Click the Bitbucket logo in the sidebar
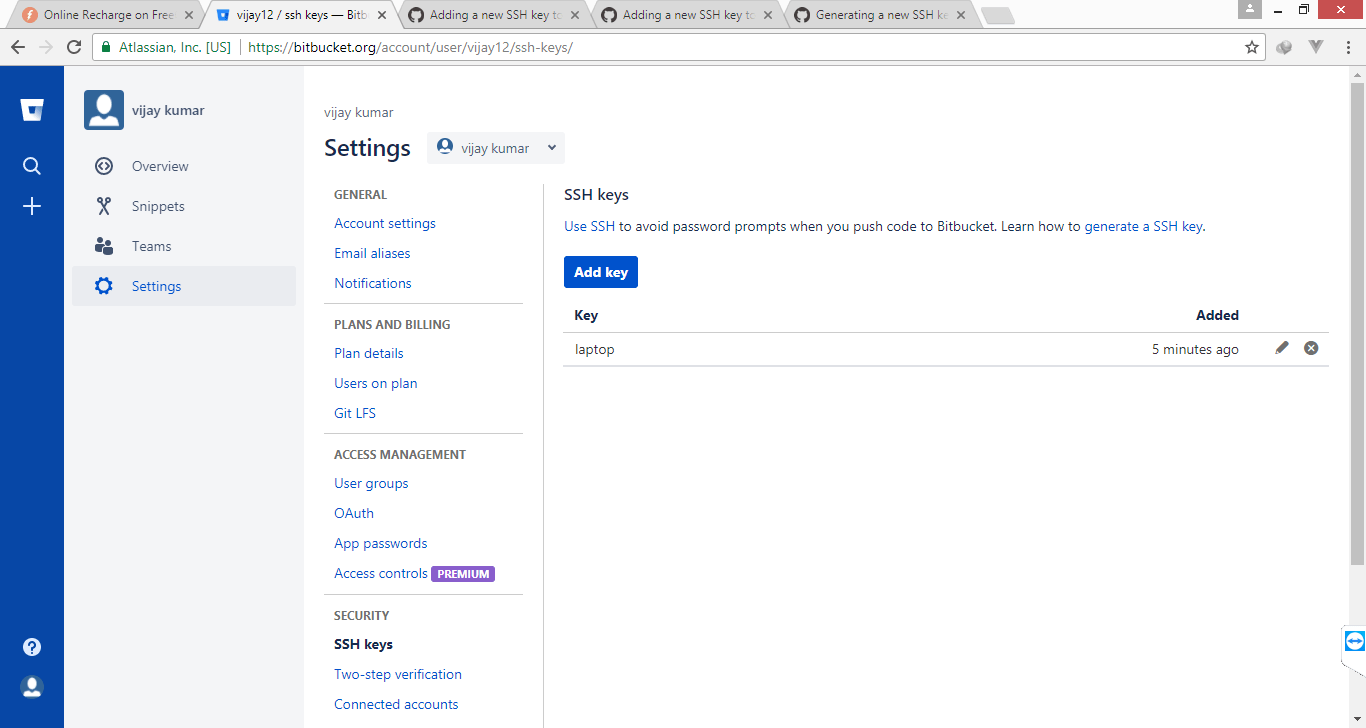 31,110
